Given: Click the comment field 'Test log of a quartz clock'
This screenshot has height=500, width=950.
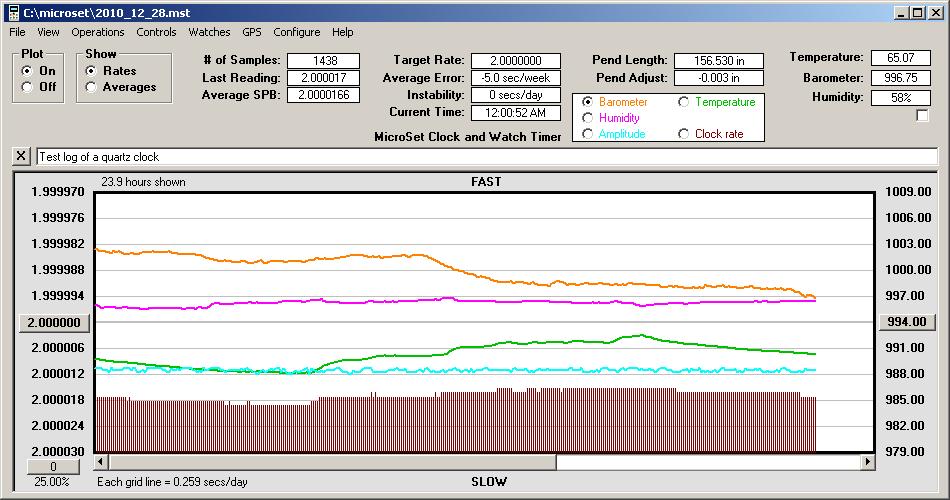Looking at the screenshot, I should [487, 157].
